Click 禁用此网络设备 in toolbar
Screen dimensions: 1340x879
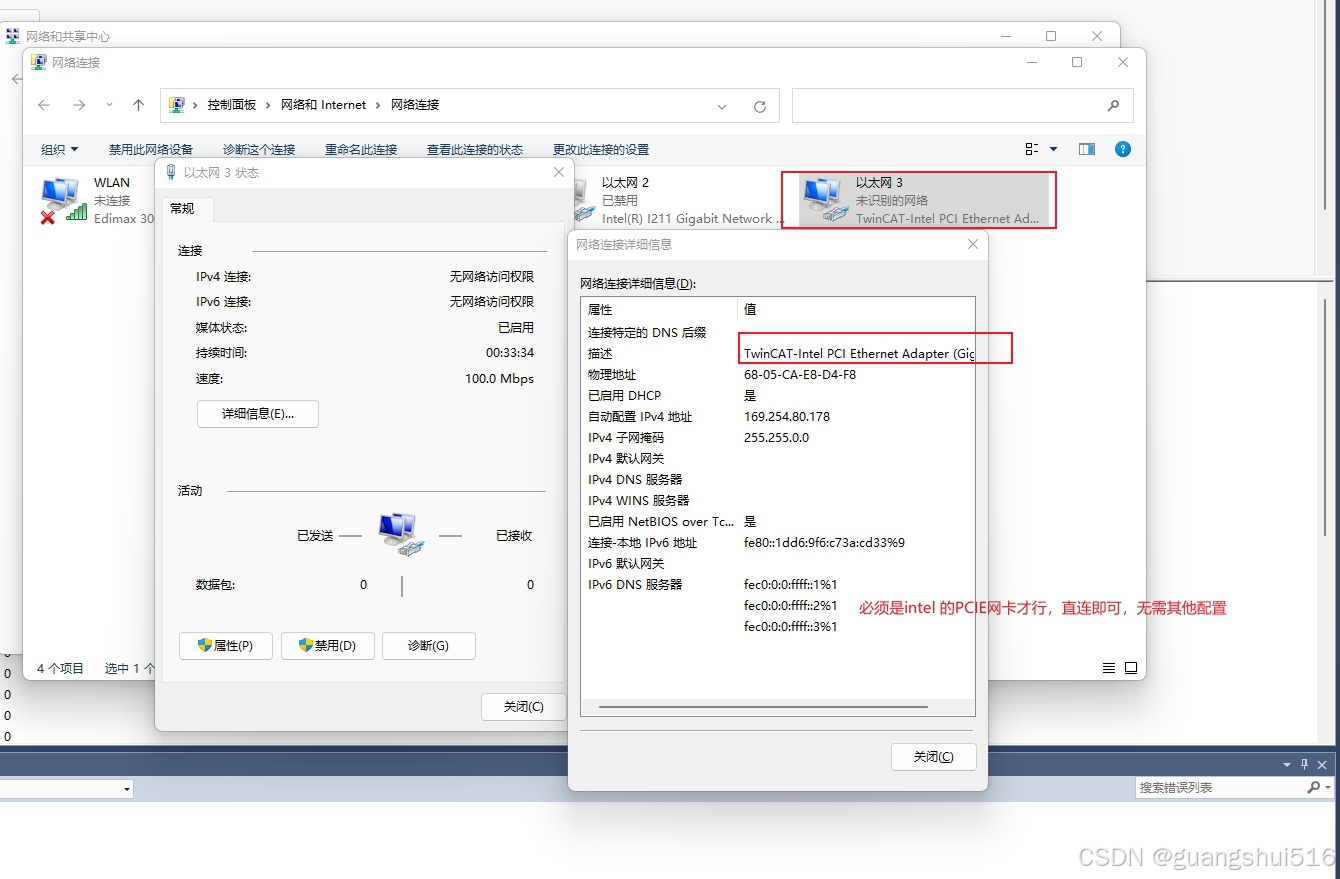coord(150,149)
